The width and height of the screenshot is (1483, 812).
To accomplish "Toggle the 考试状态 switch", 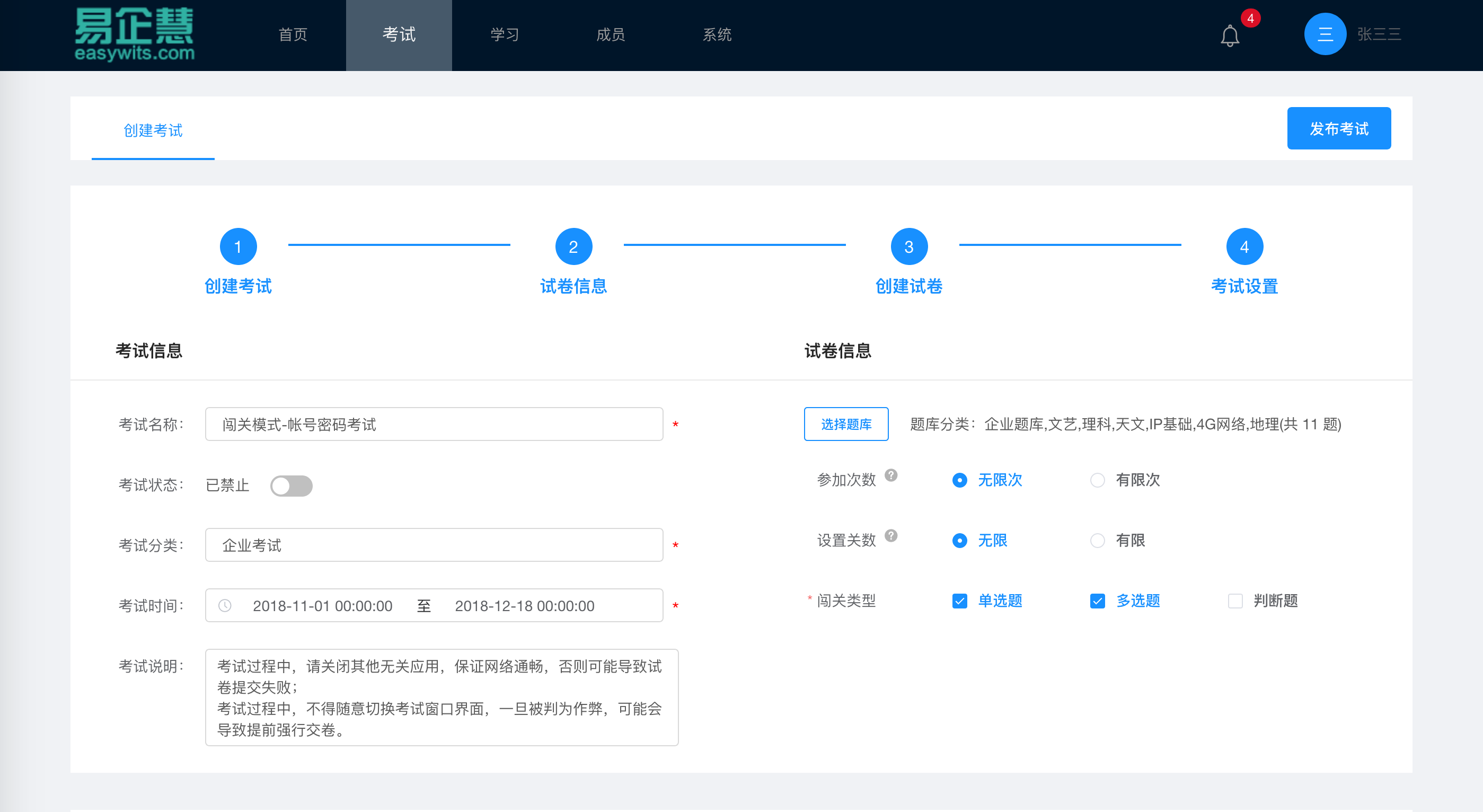I will click(x=292, y=486).
